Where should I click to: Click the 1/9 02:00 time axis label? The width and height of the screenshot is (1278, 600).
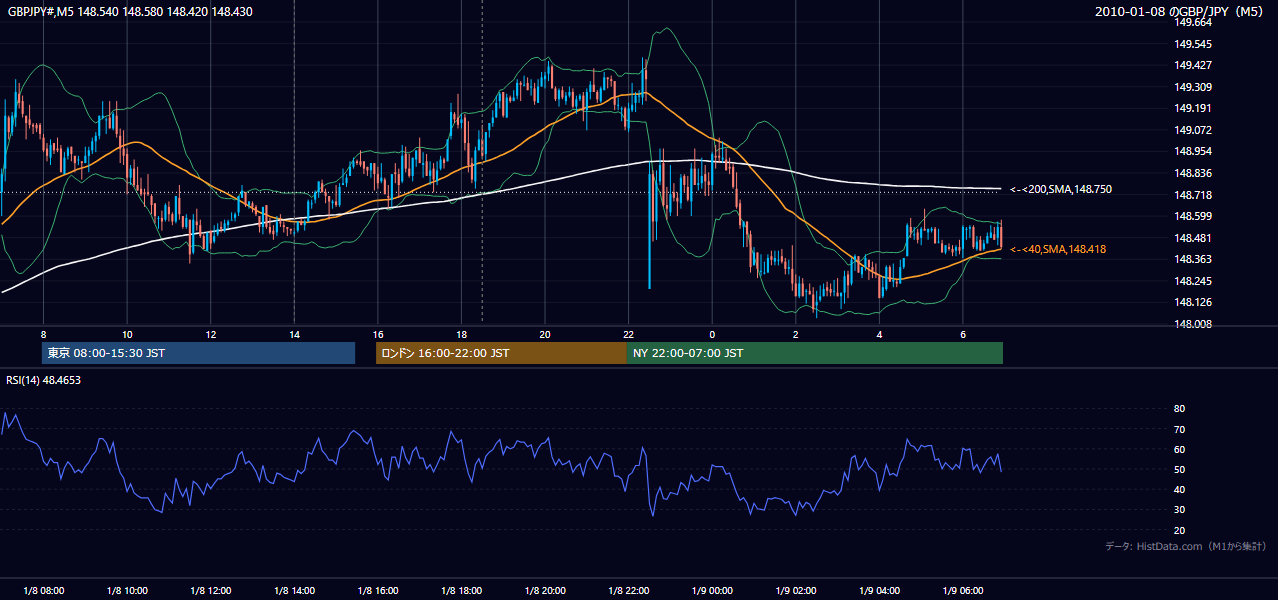(796, 590)
